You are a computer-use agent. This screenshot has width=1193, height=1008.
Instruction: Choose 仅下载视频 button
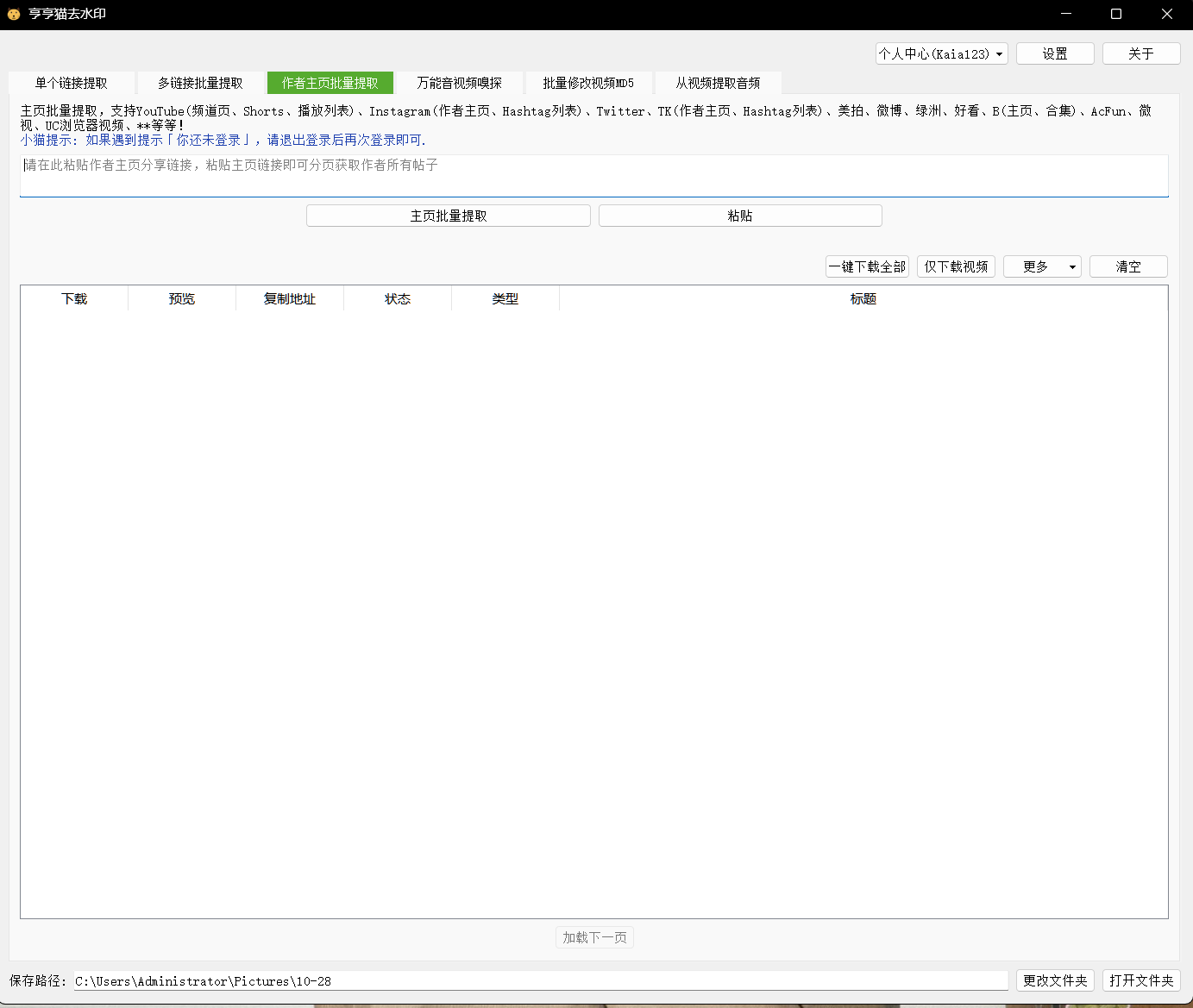click(x=956, y=266)
